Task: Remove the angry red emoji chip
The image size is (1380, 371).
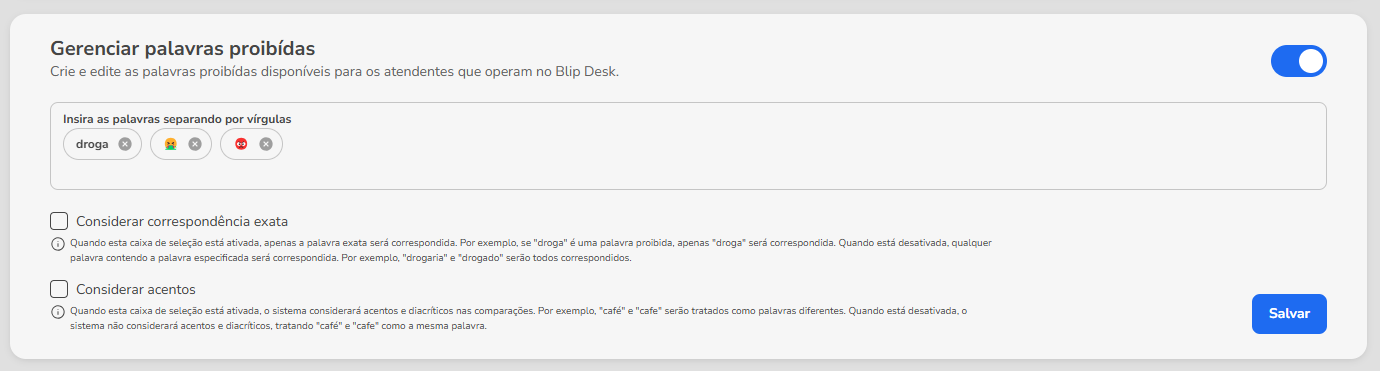Action: 266,144
